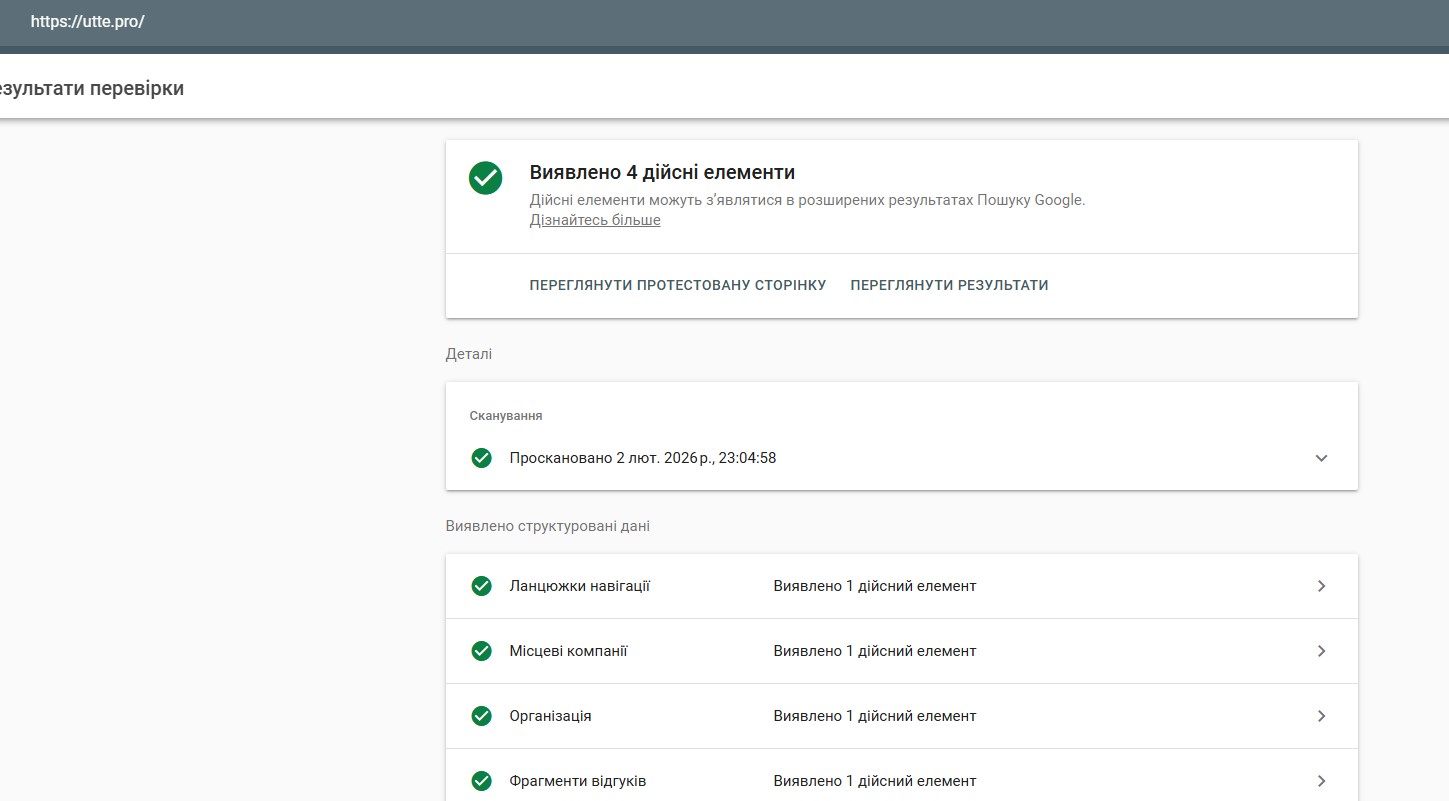Expand the Сканування details chevron
Image resolution: width=1449 pixels, height=801 pixels.
click(x=1321, y=458)
